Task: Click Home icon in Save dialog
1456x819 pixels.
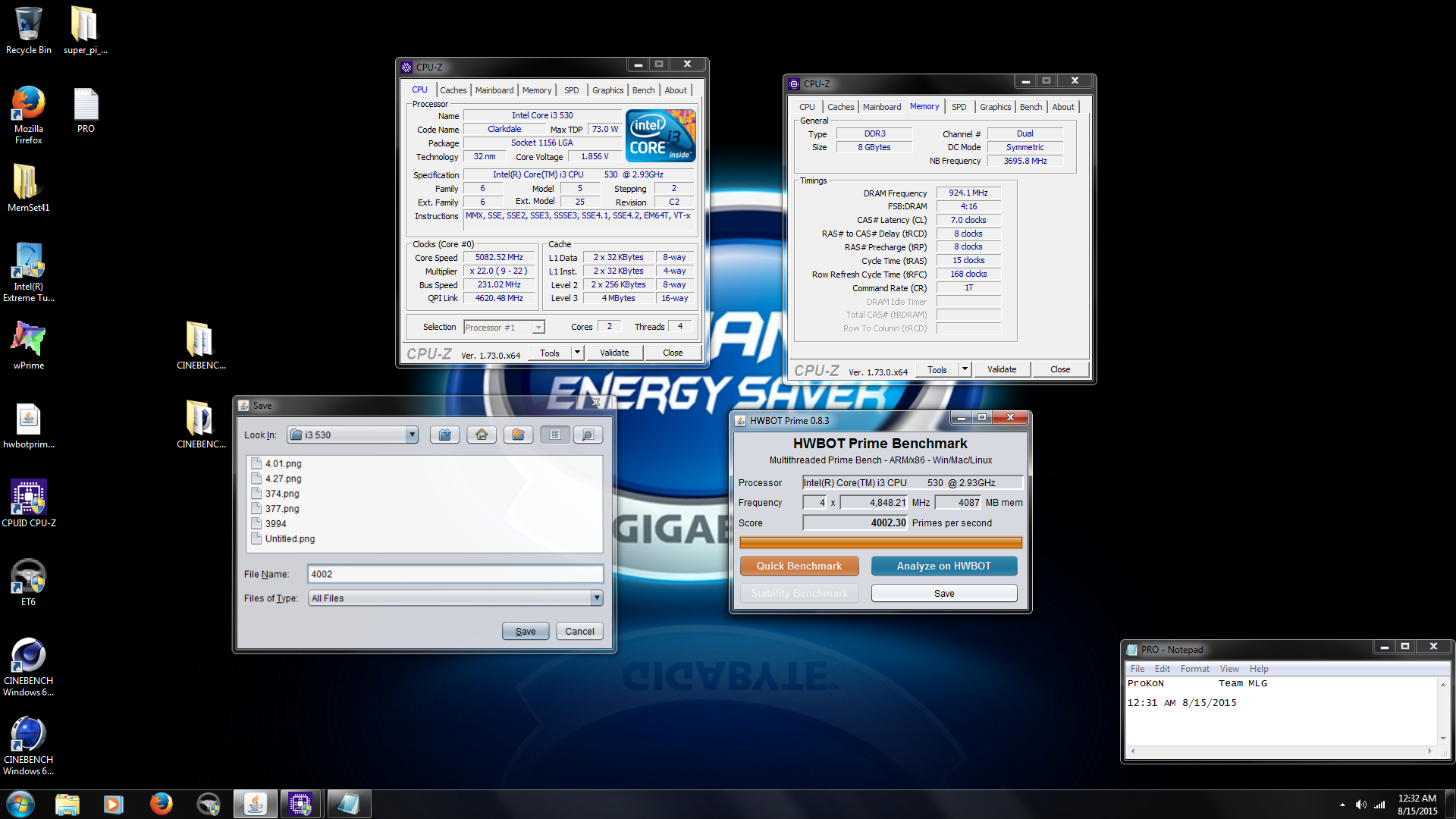Action: tap(482, 435)
